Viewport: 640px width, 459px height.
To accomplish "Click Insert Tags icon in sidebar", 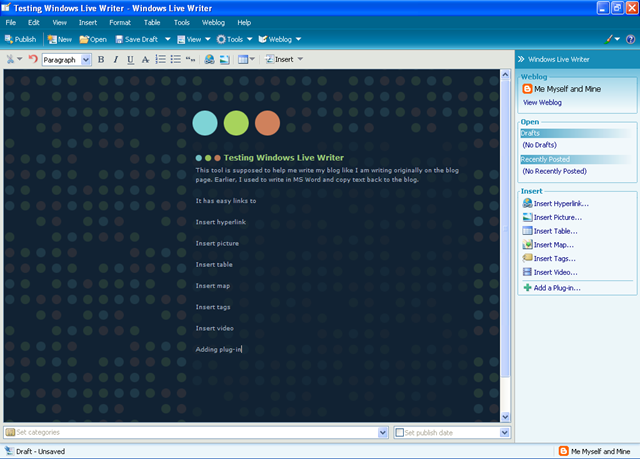I will pos(527,258).
